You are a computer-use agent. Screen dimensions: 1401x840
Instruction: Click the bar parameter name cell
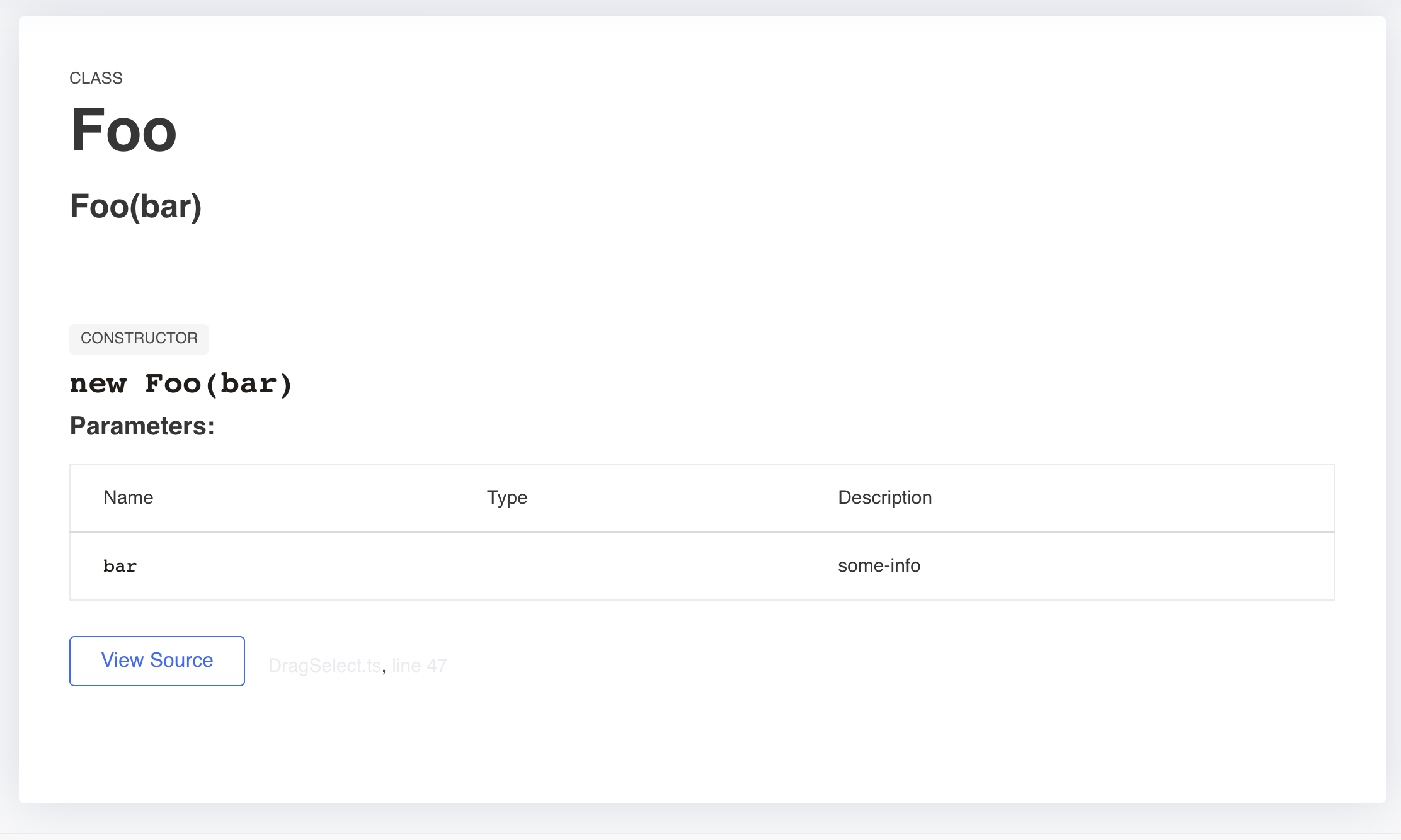(x=120, y=566)
